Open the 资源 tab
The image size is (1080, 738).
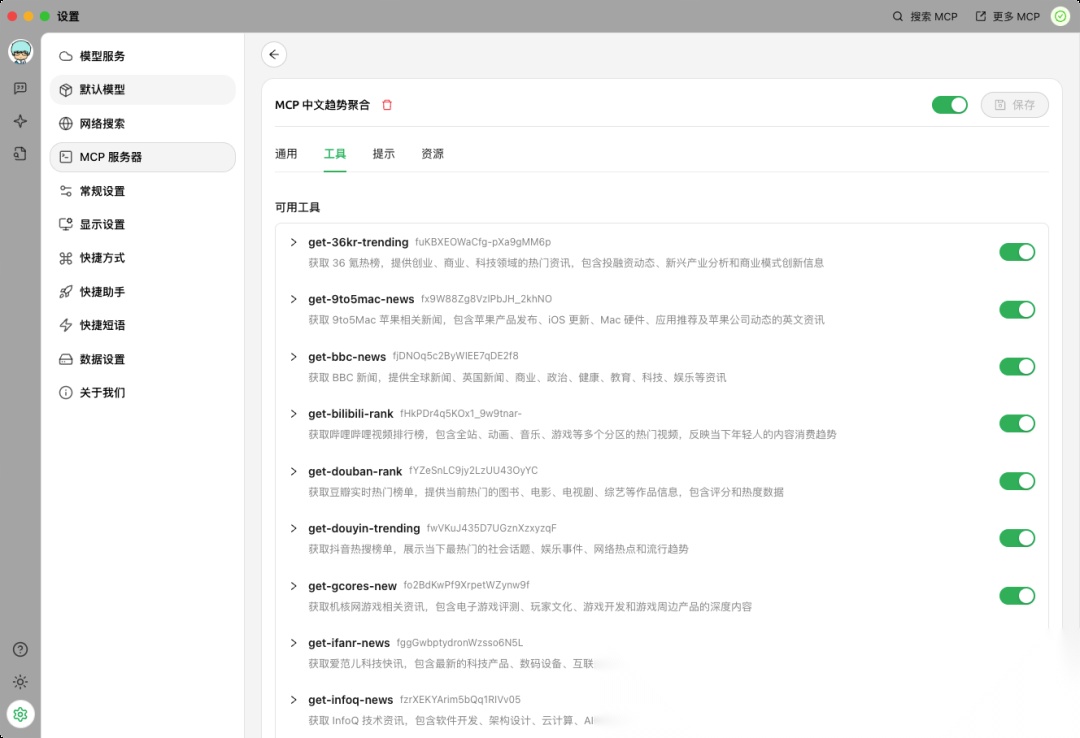(x=433, y=154)
